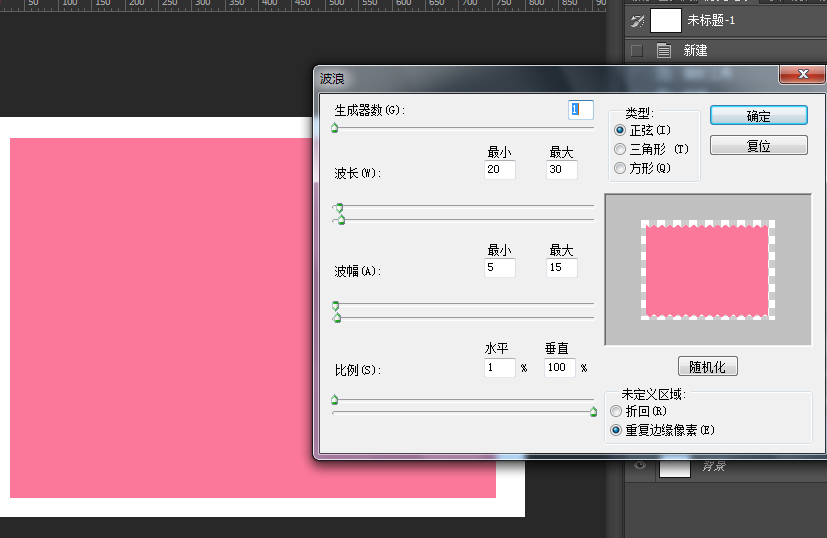Click the 波幅 minimum value field

pyautogui.click(x=499, y=267)
